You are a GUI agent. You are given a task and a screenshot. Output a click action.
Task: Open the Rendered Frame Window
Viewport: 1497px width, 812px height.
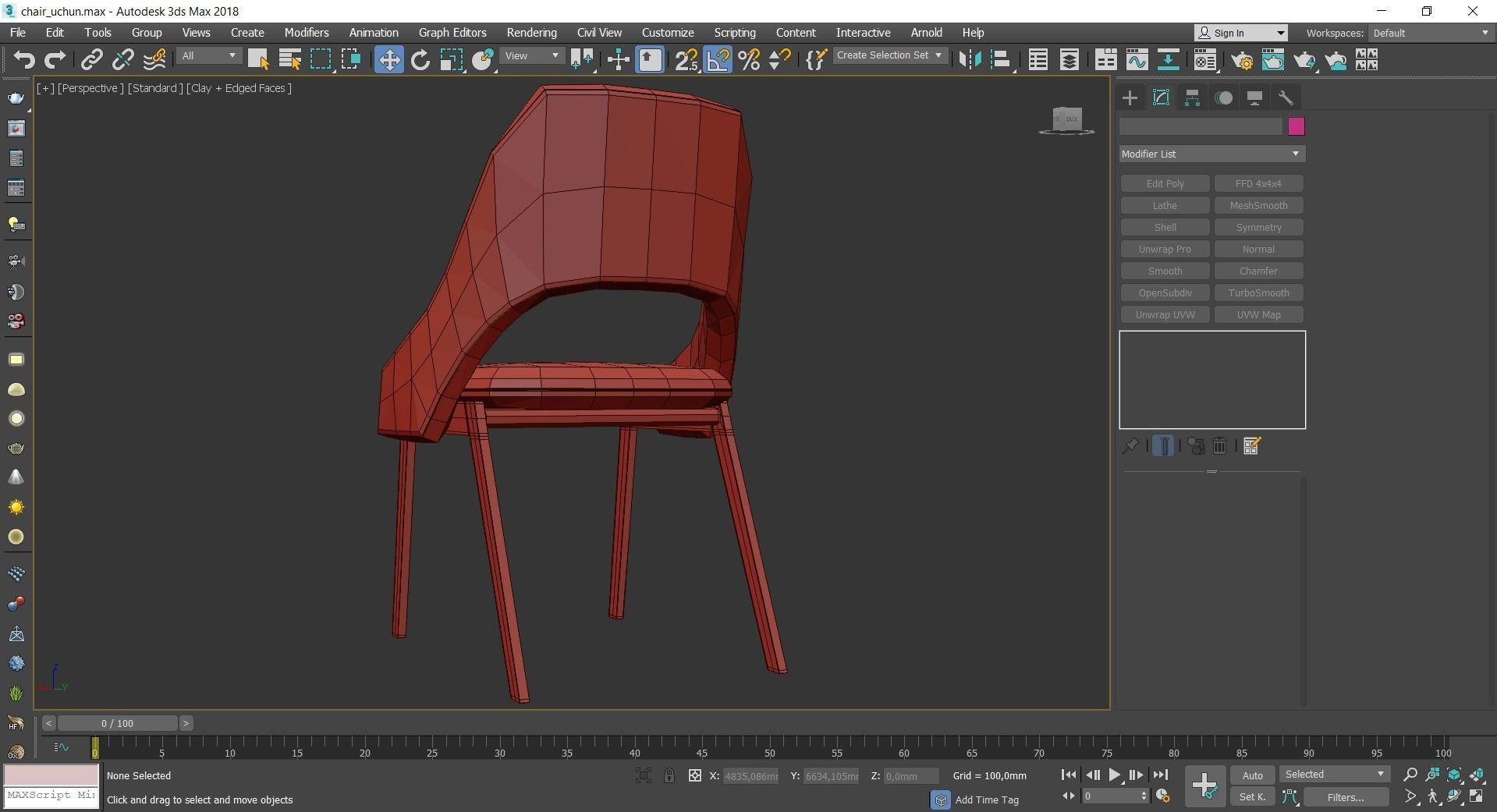coord(1273,59)
